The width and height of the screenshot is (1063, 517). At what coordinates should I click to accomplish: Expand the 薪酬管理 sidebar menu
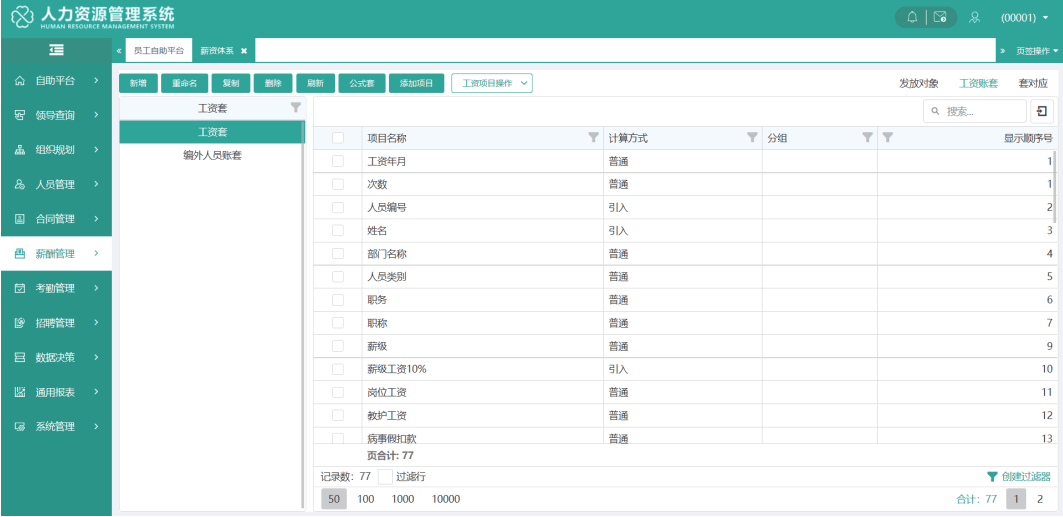pos(56,254)
